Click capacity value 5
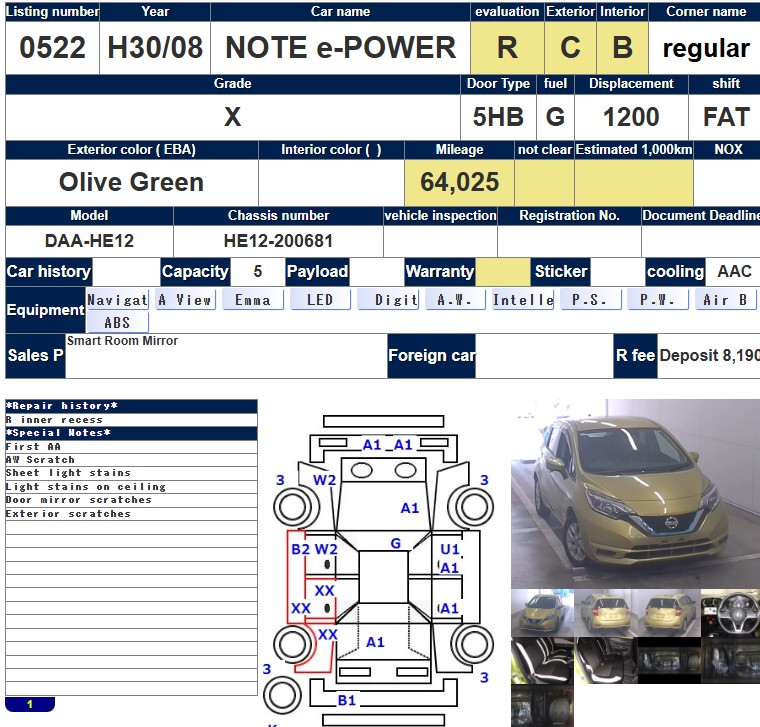 (258, 271)
